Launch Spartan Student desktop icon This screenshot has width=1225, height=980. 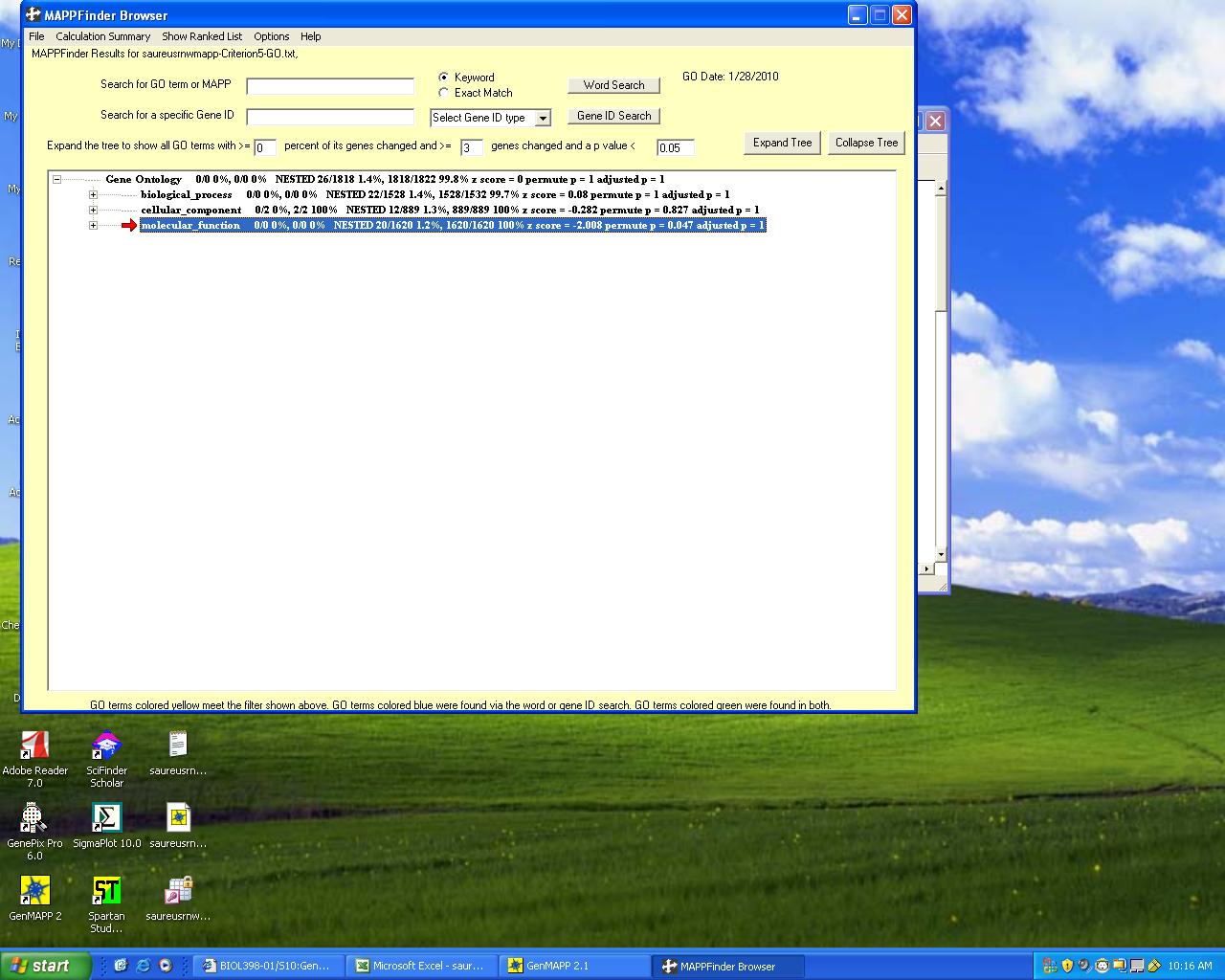coord(106,891)
